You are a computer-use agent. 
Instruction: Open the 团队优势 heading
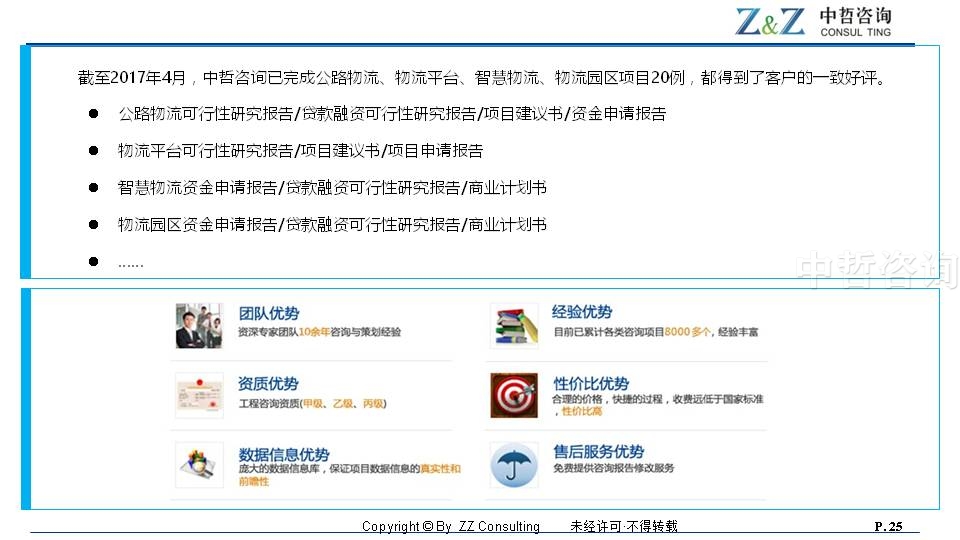(x=268, y=314)
